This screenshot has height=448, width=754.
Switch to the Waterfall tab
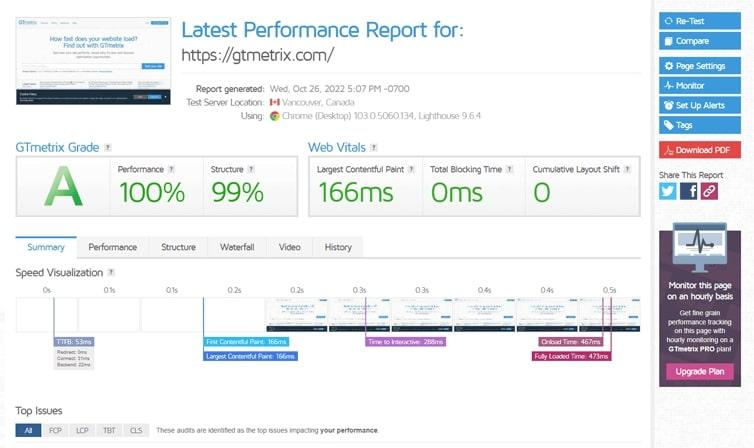[x=237, y=247]
